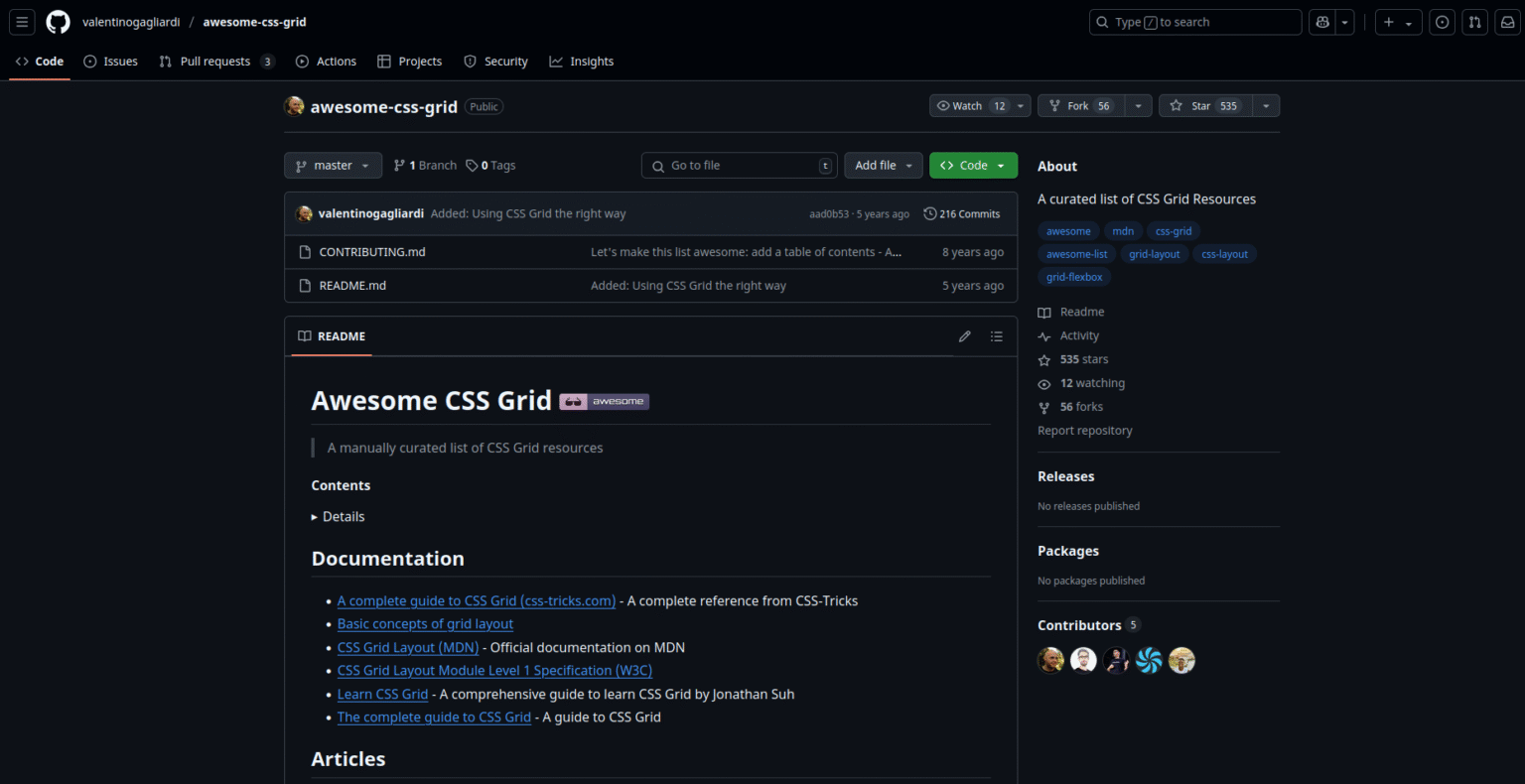Viewport: 1525px width, 784px height.
Task: Open the notifications inbox icon
Action: pos(1506,22)
